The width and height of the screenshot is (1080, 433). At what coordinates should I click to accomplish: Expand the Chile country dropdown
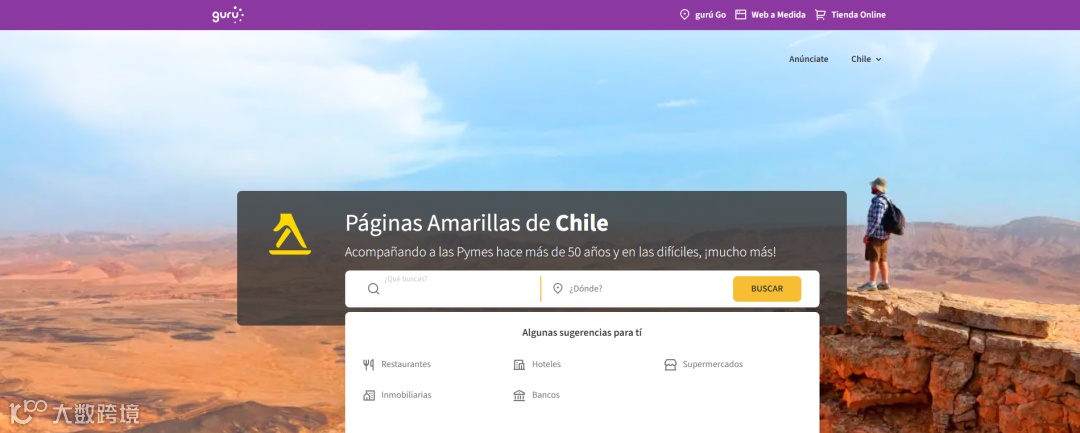point(866,59)
